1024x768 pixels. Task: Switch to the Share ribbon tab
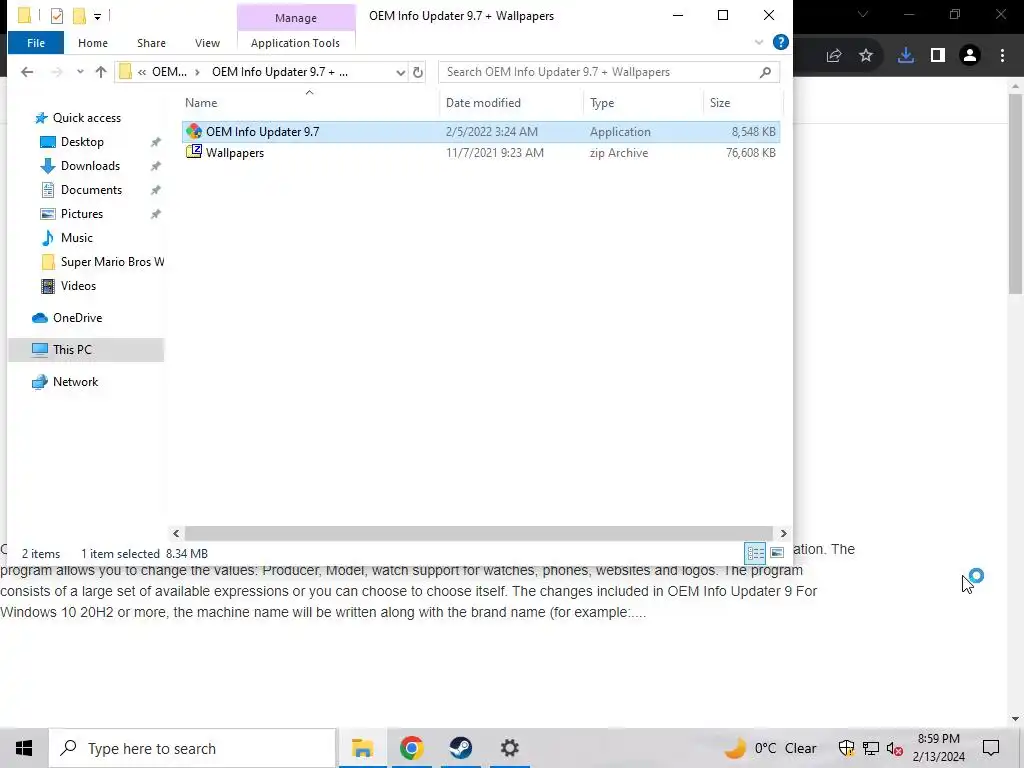[151, 43]
